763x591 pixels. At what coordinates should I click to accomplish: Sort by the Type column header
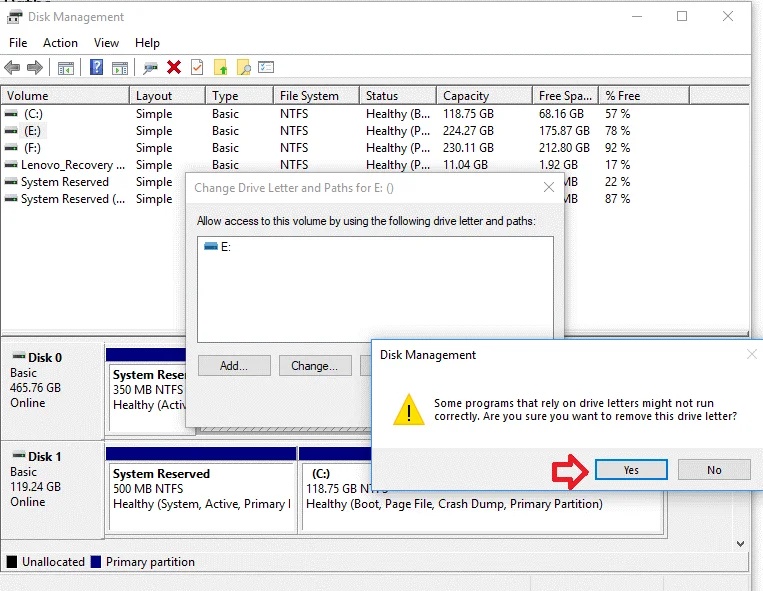pyautogui.click(x=239, y=96)
